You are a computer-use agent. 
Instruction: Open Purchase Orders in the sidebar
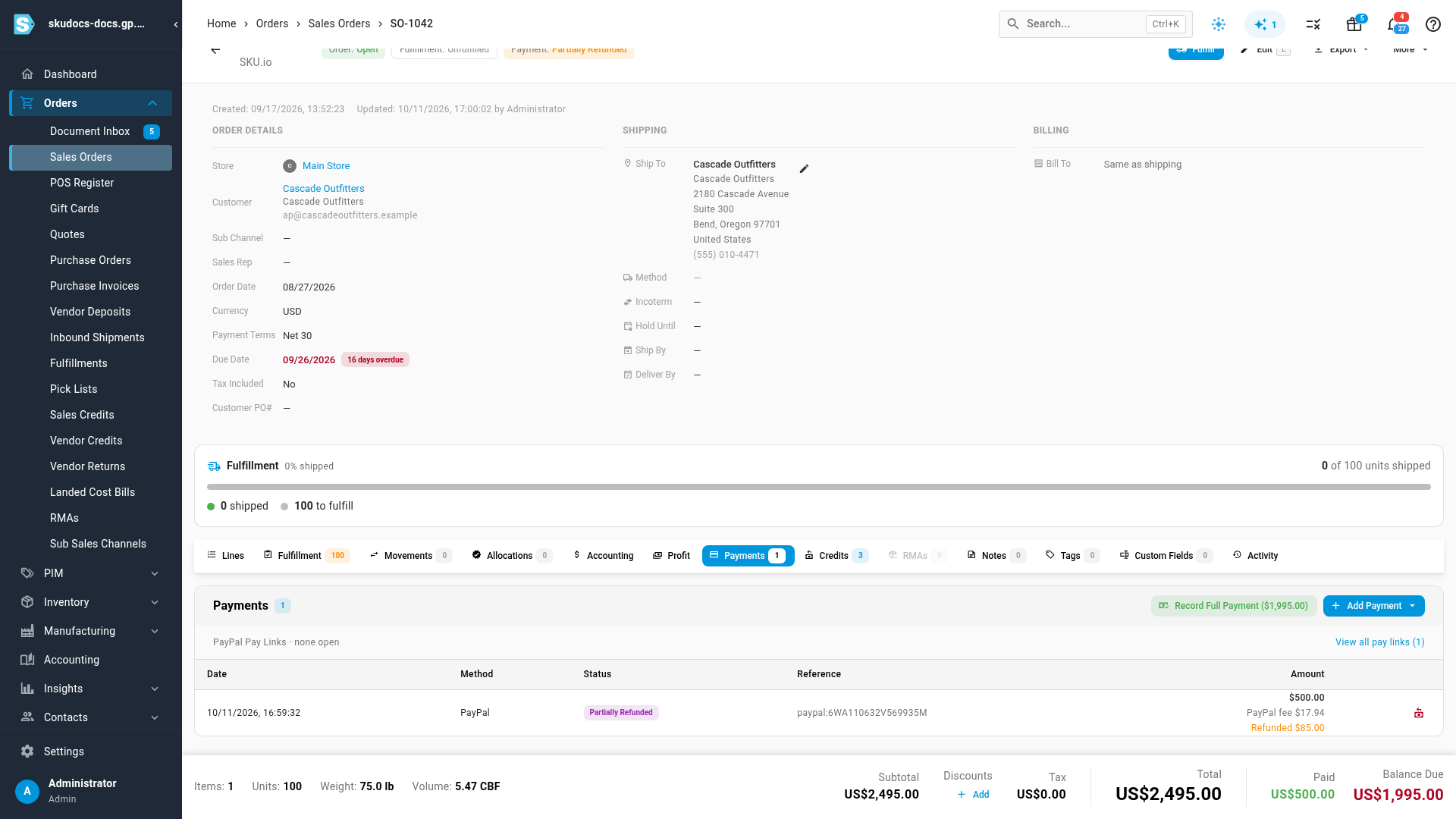coord(91,260)
